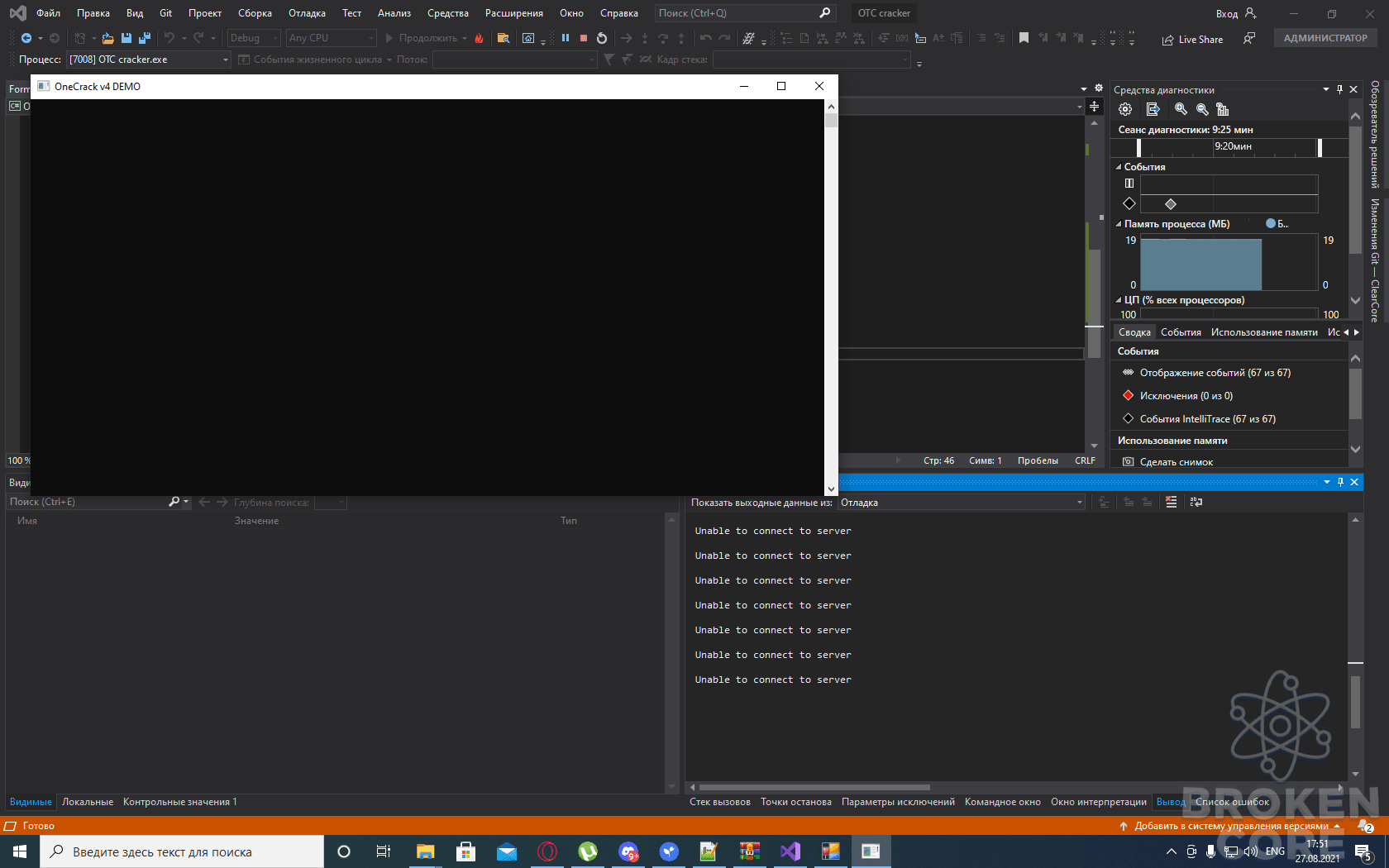
Task: Click Сделать снимок memory snapshot link
Action: click(1176, 462)
